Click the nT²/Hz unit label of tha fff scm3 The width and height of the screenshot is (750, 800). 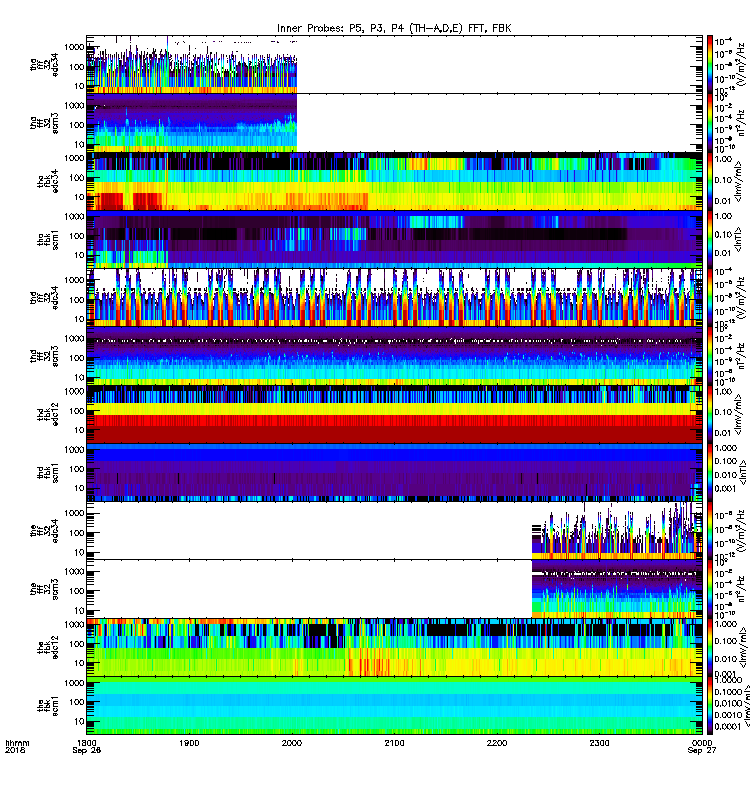point(743,123)
